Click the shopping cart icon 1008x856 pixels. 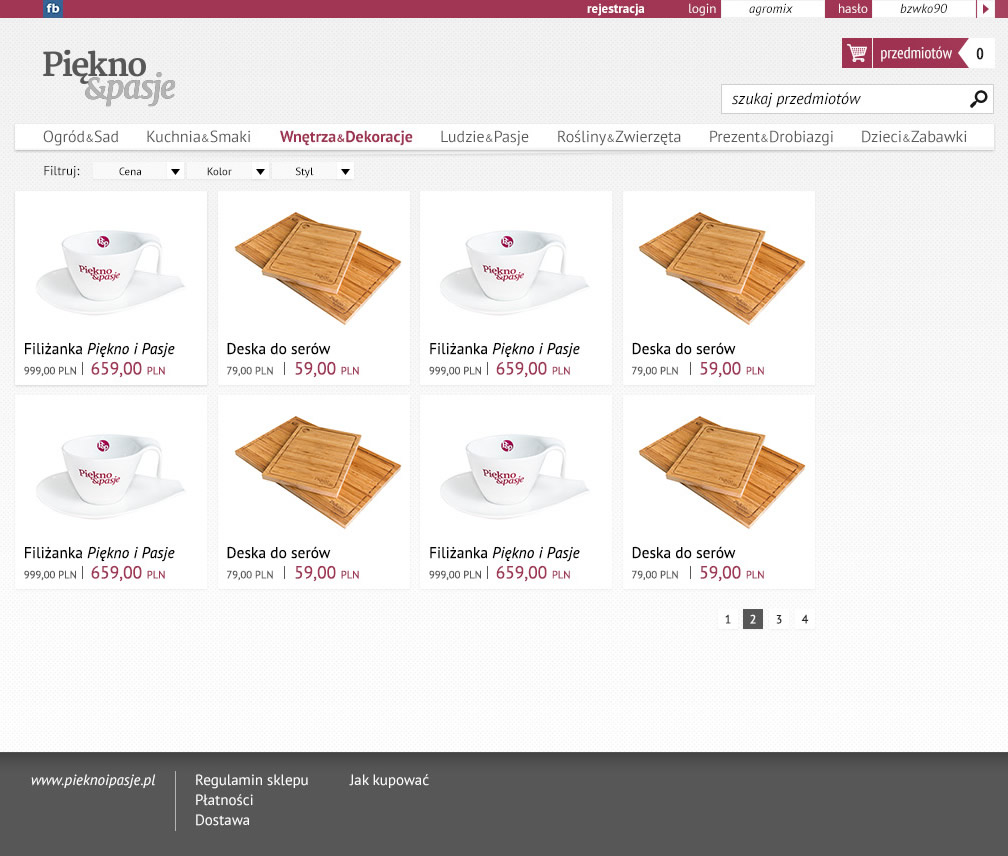point(857,53)
